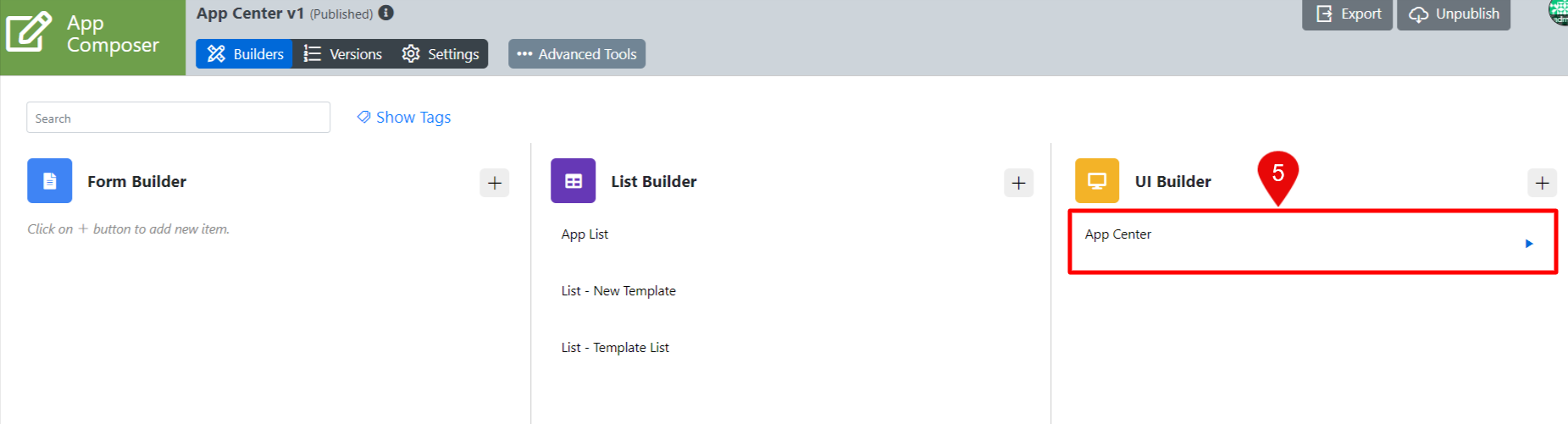Click the purple List Builder table icon

(573, 181)
